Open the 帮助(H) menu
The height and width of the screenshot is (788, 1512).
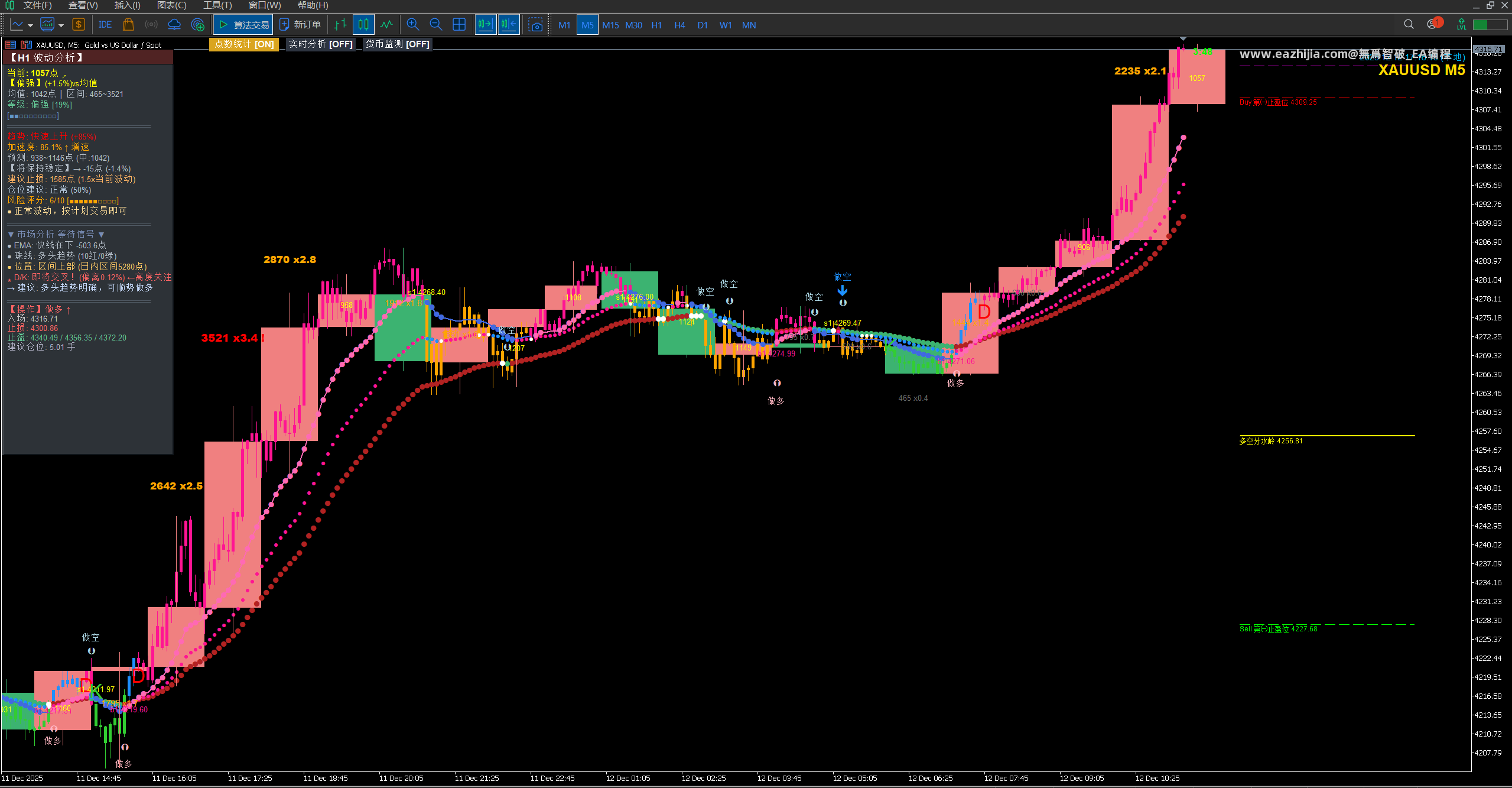[313, 5]
